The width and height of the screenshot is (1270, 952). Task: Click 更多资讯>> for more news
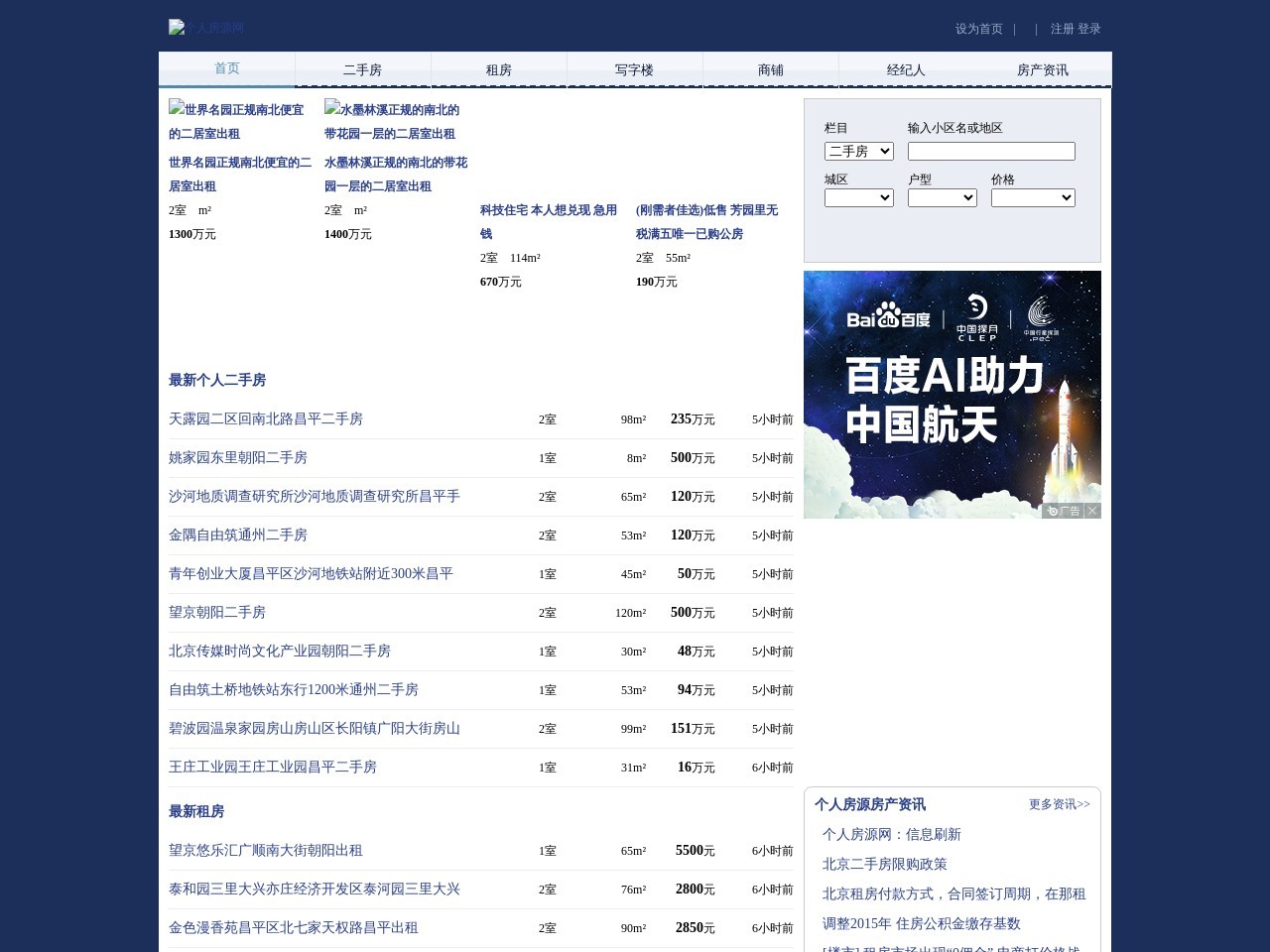[x=1058, y=804]
